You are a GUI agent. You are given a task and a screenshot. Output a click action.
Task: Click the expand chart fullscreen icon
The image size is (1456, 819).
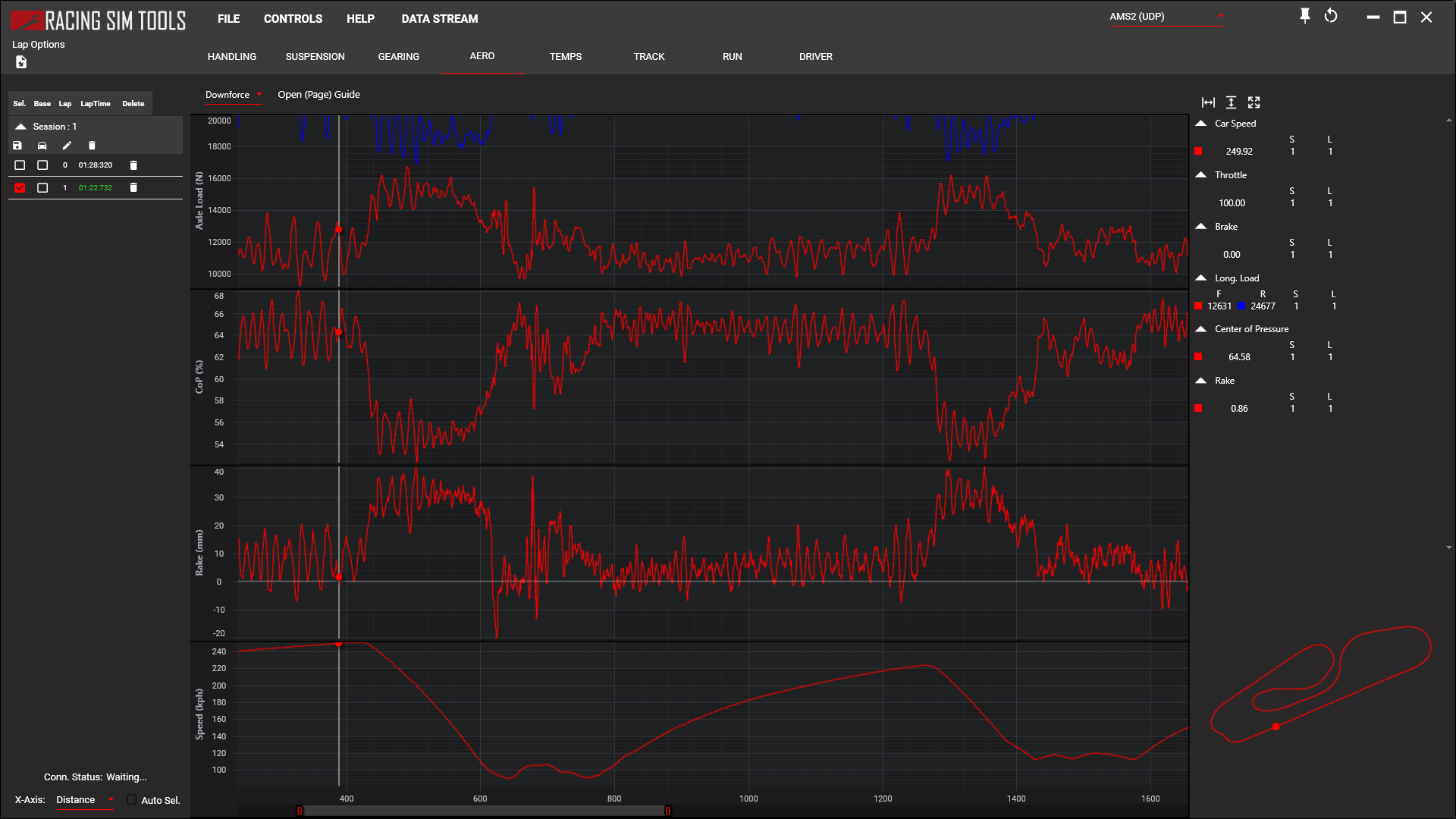(1254, 102)
